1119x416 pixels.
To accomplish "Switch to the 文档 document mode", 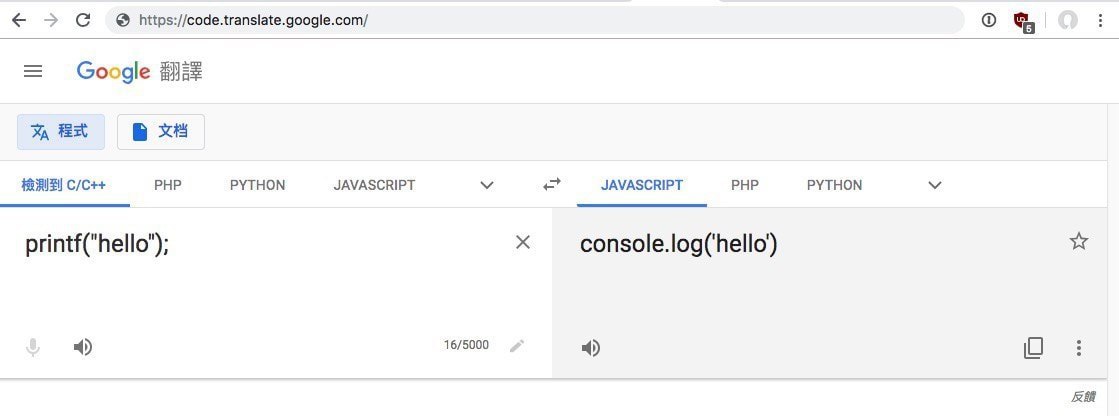I will coord(161,132).
